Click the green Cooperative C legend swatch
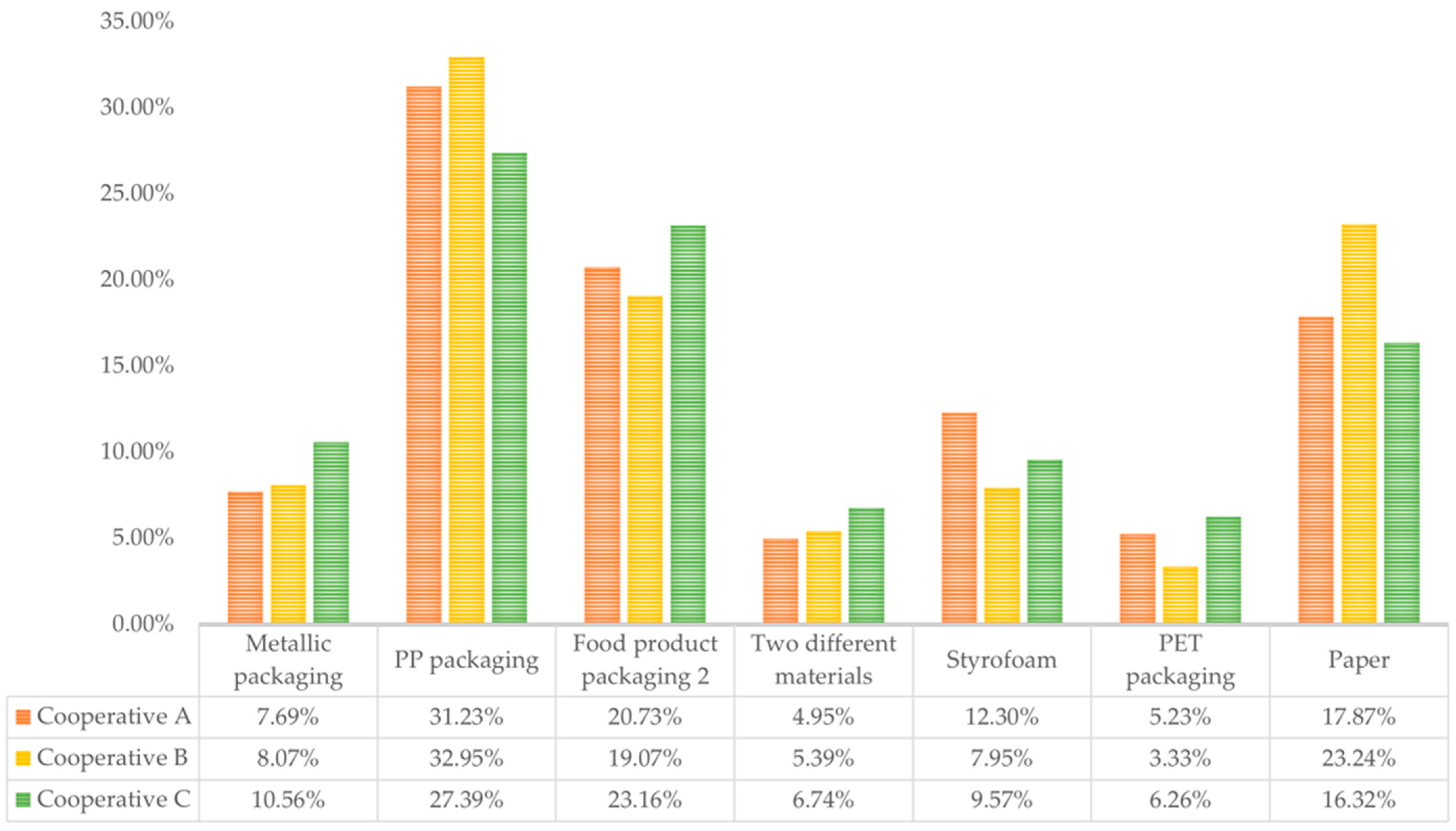1456x831 pixels. pos(23,800)
